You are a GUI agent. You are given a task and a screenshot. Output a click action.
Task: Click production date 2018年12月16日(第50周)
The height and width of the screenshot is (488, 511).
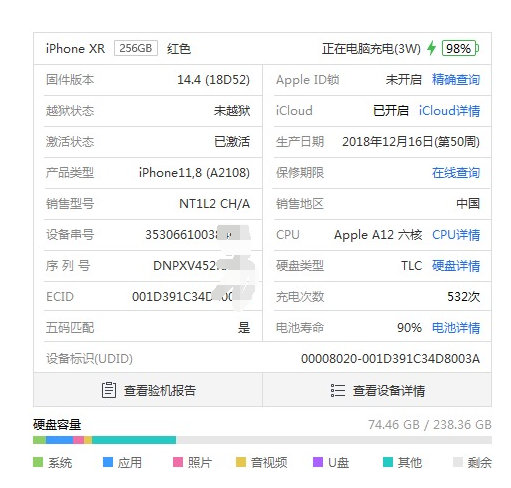click(411, 142)
